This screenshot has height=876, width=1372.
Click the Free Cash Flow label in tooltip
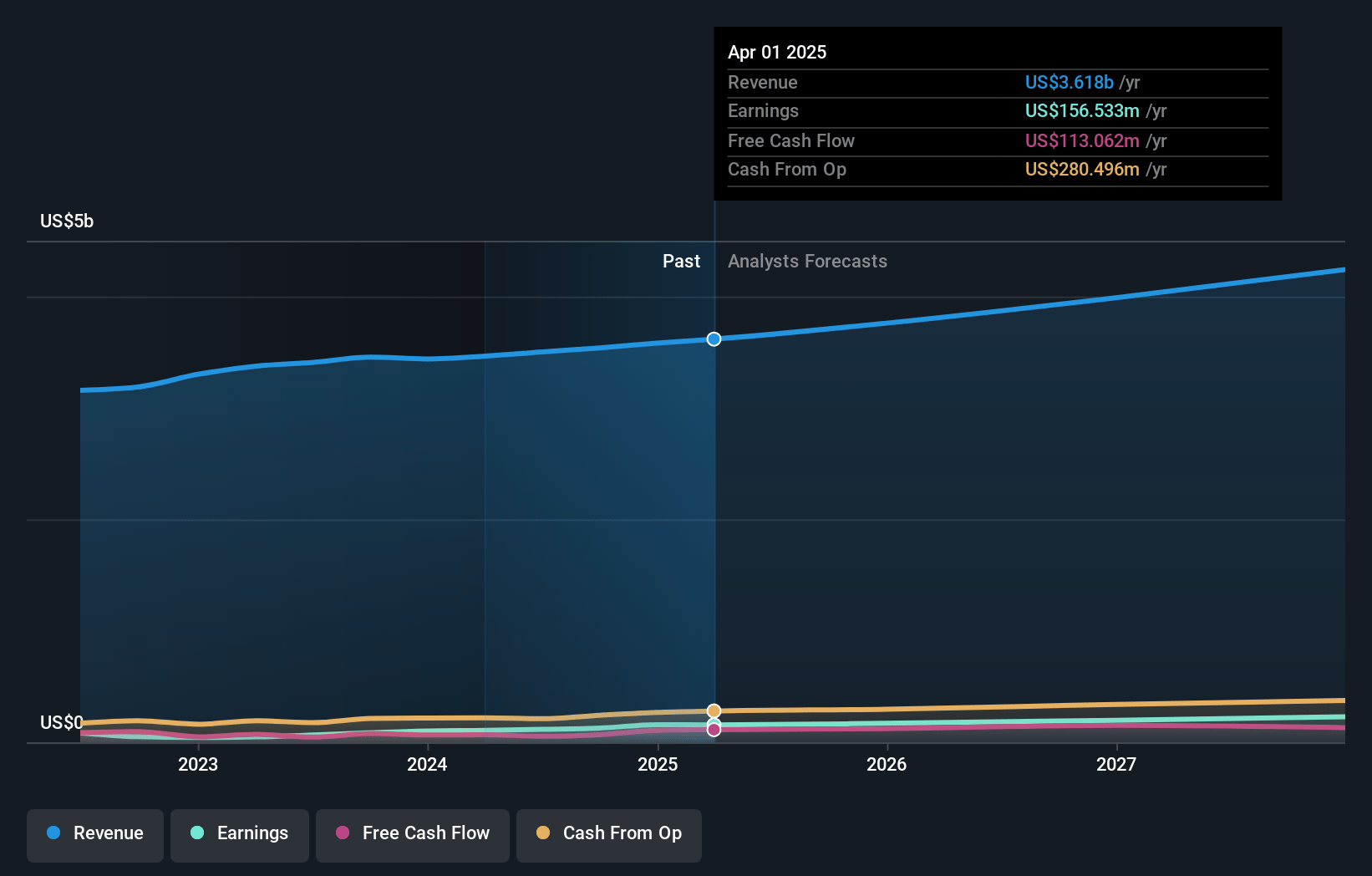tap(791, 140)
